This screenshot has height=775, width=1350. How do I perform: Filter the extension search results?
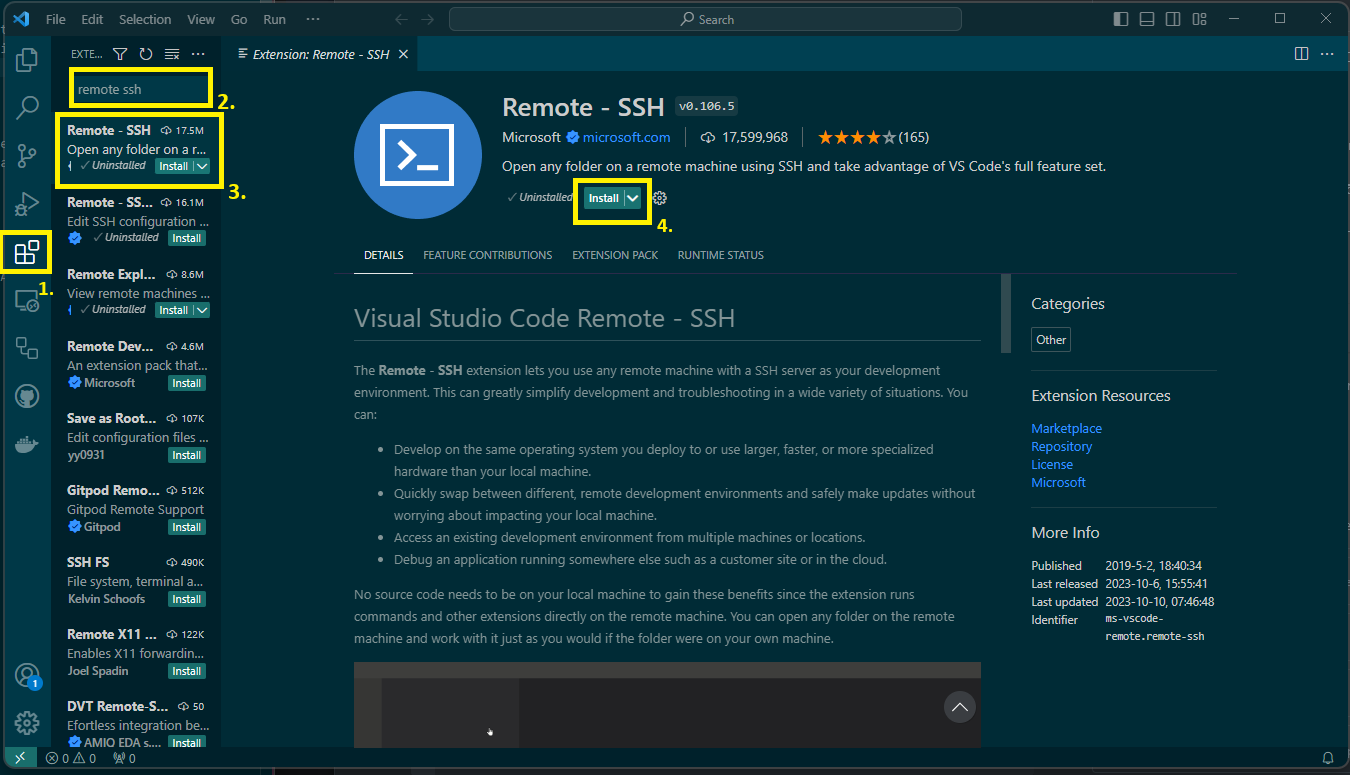pyautogui.click(x=119, y=54)
